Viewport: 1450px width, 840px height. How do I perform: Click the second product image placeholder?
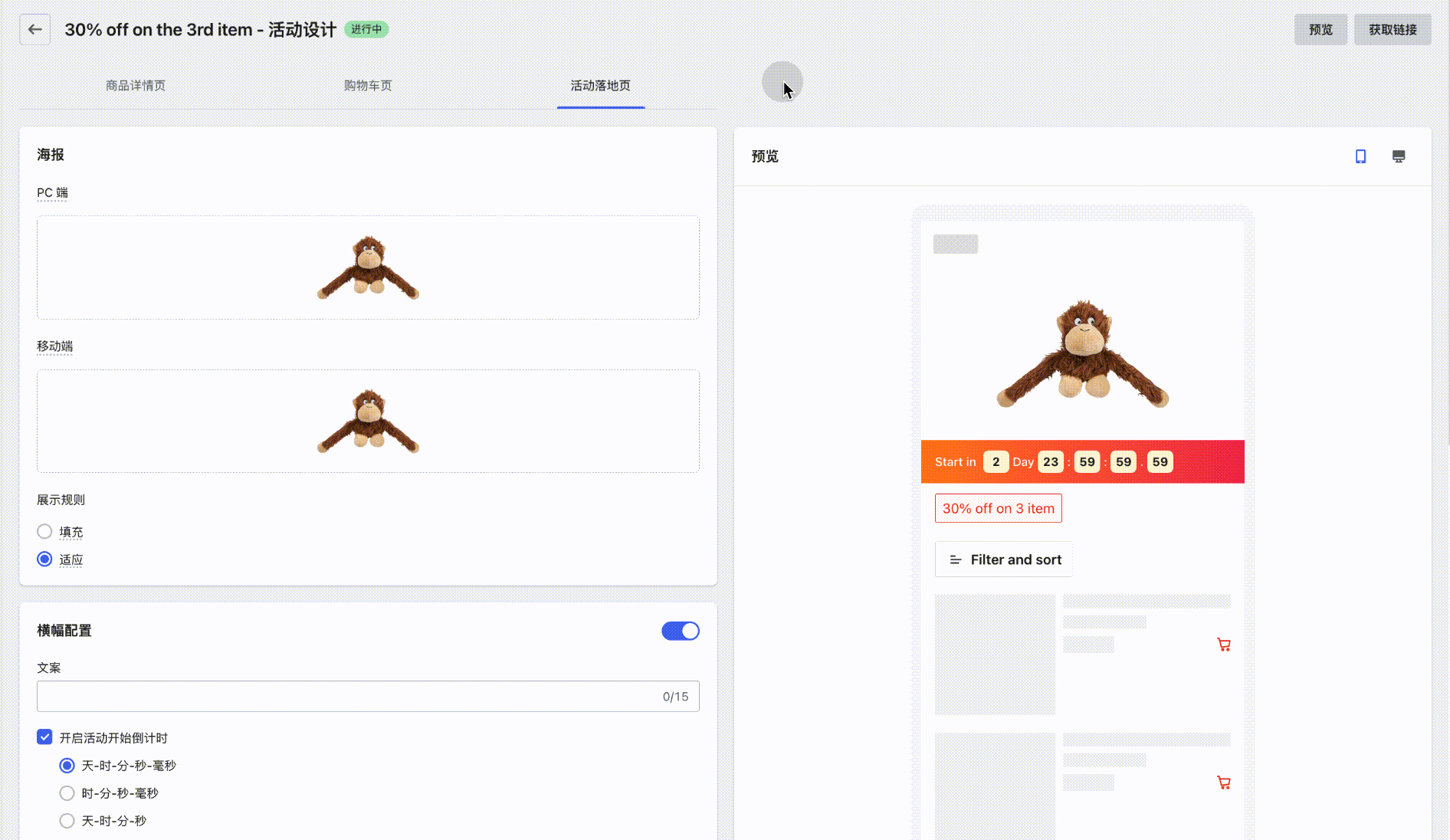point(995,786)
